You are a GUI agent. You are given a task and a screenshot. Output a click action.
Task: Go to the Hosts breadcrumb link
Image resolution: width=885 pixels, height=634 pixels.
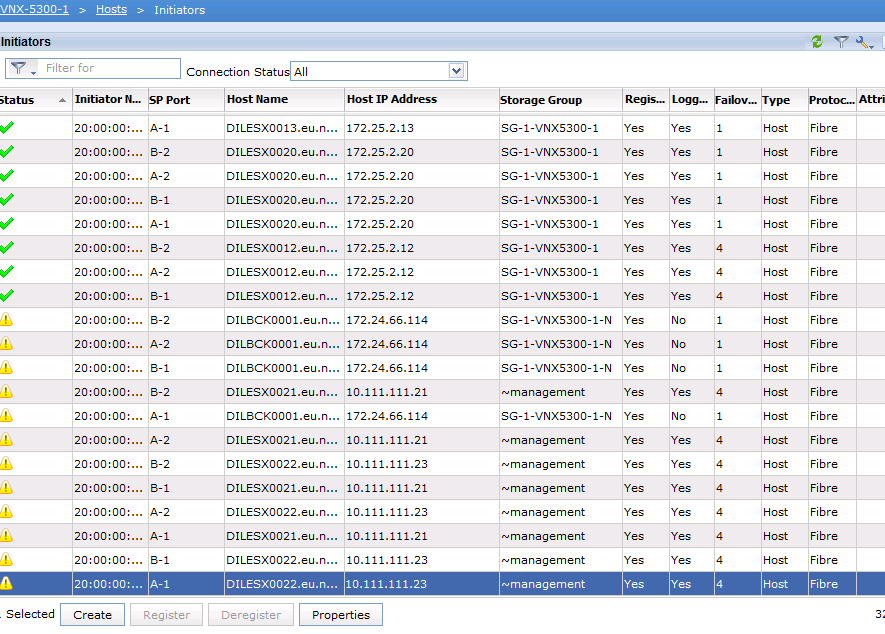tap(111, 10)
